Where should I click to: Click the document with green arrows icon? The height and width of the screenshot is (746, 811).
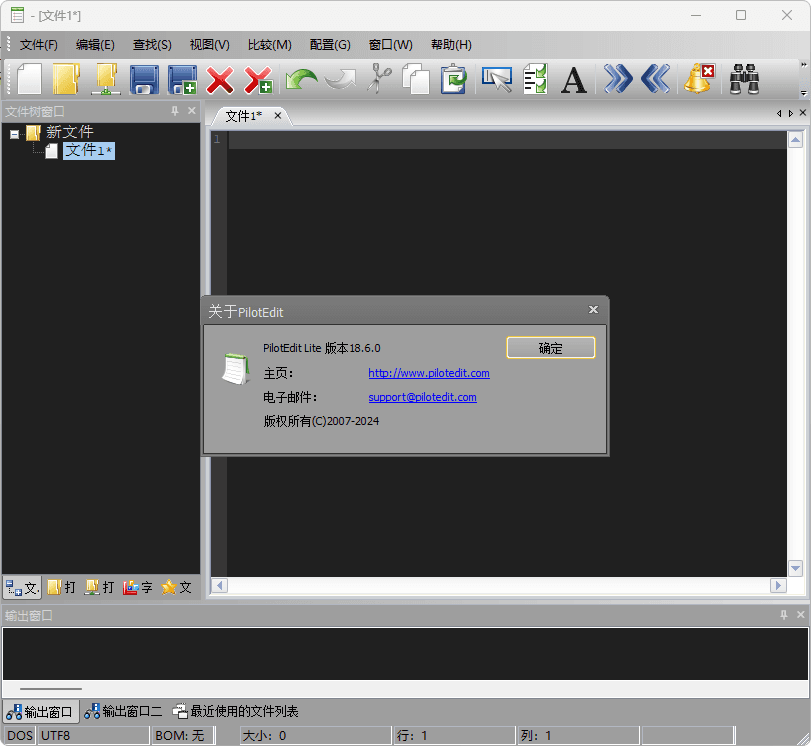pyautogui.click(x=535, y=79)
